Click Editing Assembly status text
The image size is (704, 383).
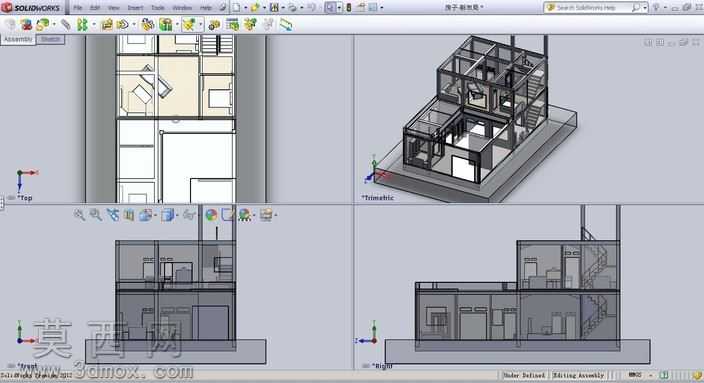click(578, 375)
